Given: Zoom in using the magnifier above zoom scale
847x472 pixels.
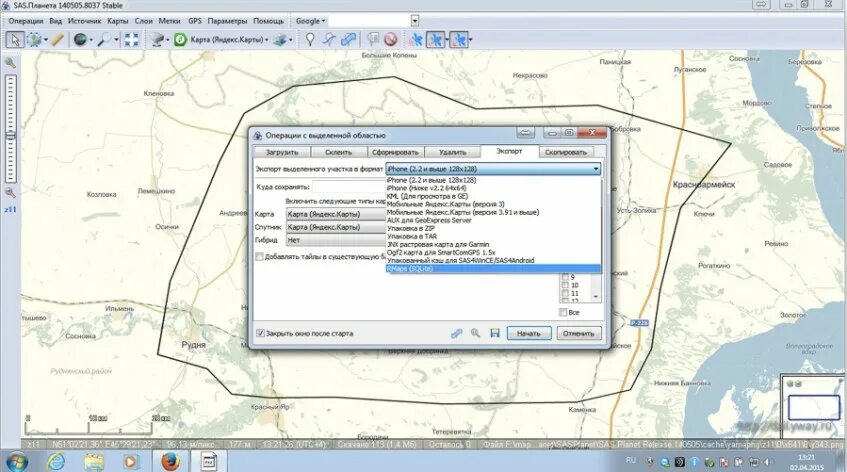Looking at the screenshot, I should point(10,63).
